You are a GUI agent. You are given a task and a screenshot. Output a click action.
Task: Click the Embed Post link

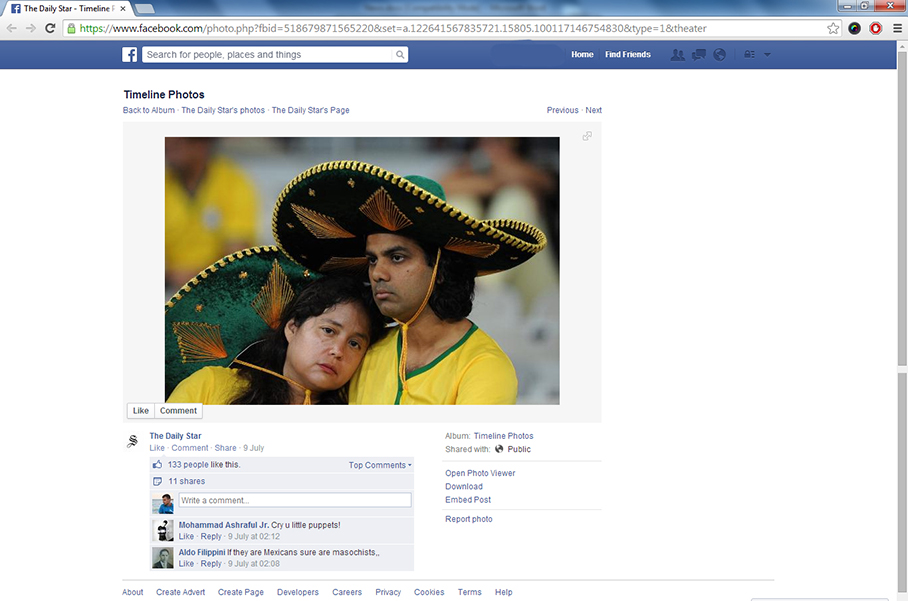click(x=468, y=500)
